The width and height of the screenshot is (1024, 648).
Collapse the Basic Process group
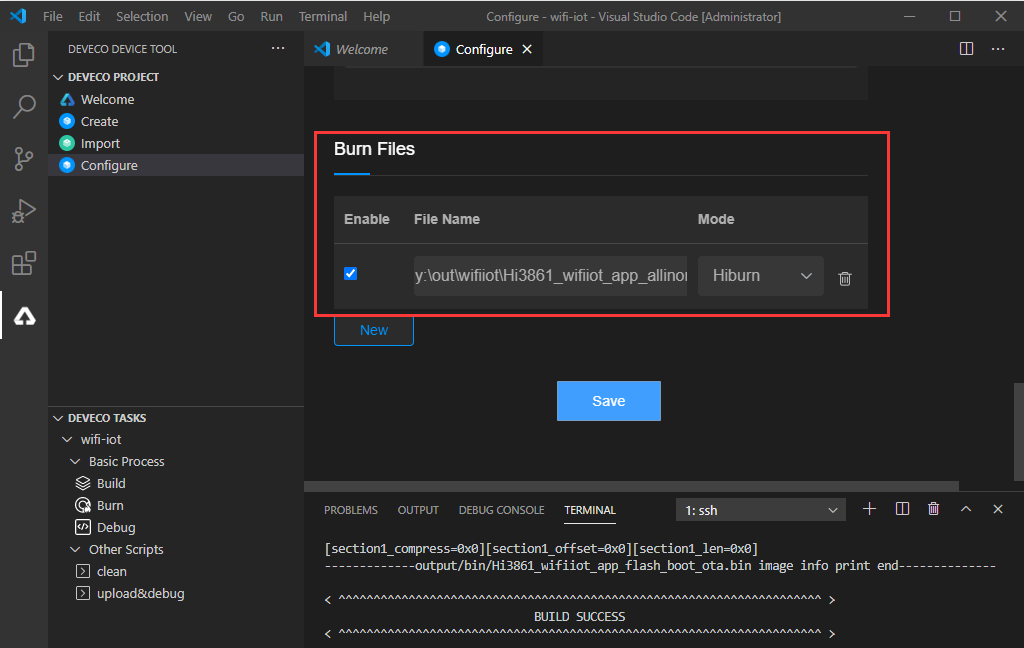pyautogui.click(x=75, y=461)
